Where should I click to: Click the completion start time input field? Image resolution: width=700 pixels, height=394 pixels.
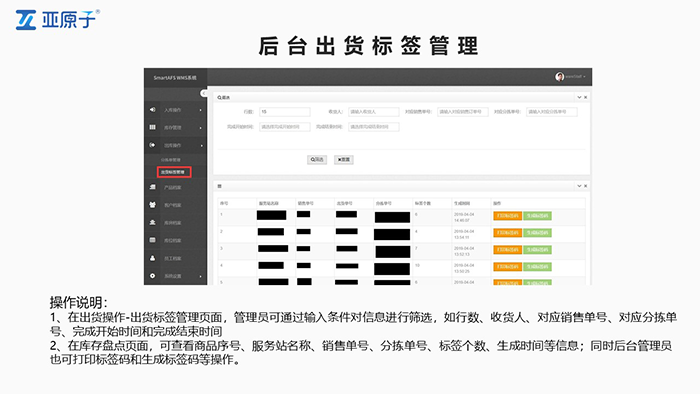[284, 127]
